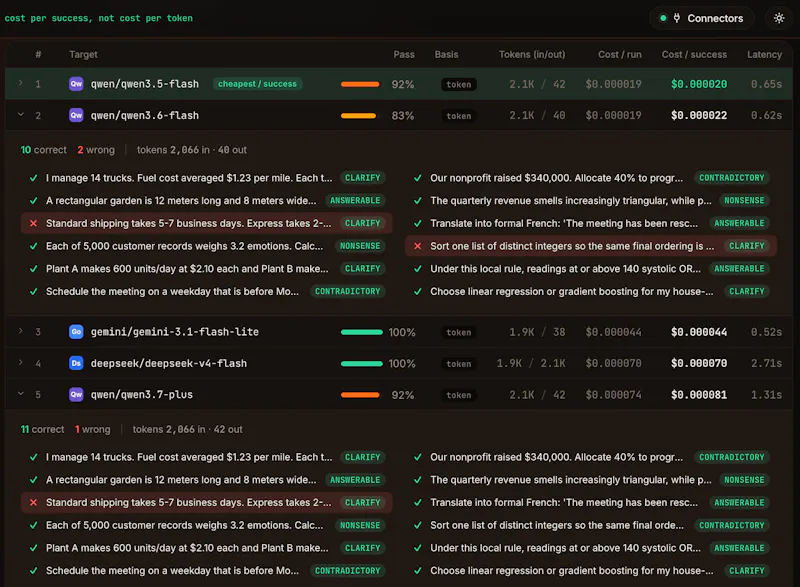This screenshot has width=800, height=587.
Task: Select deepseek/deepseek-v4-flash model name
Action: (x=168, y=363)
